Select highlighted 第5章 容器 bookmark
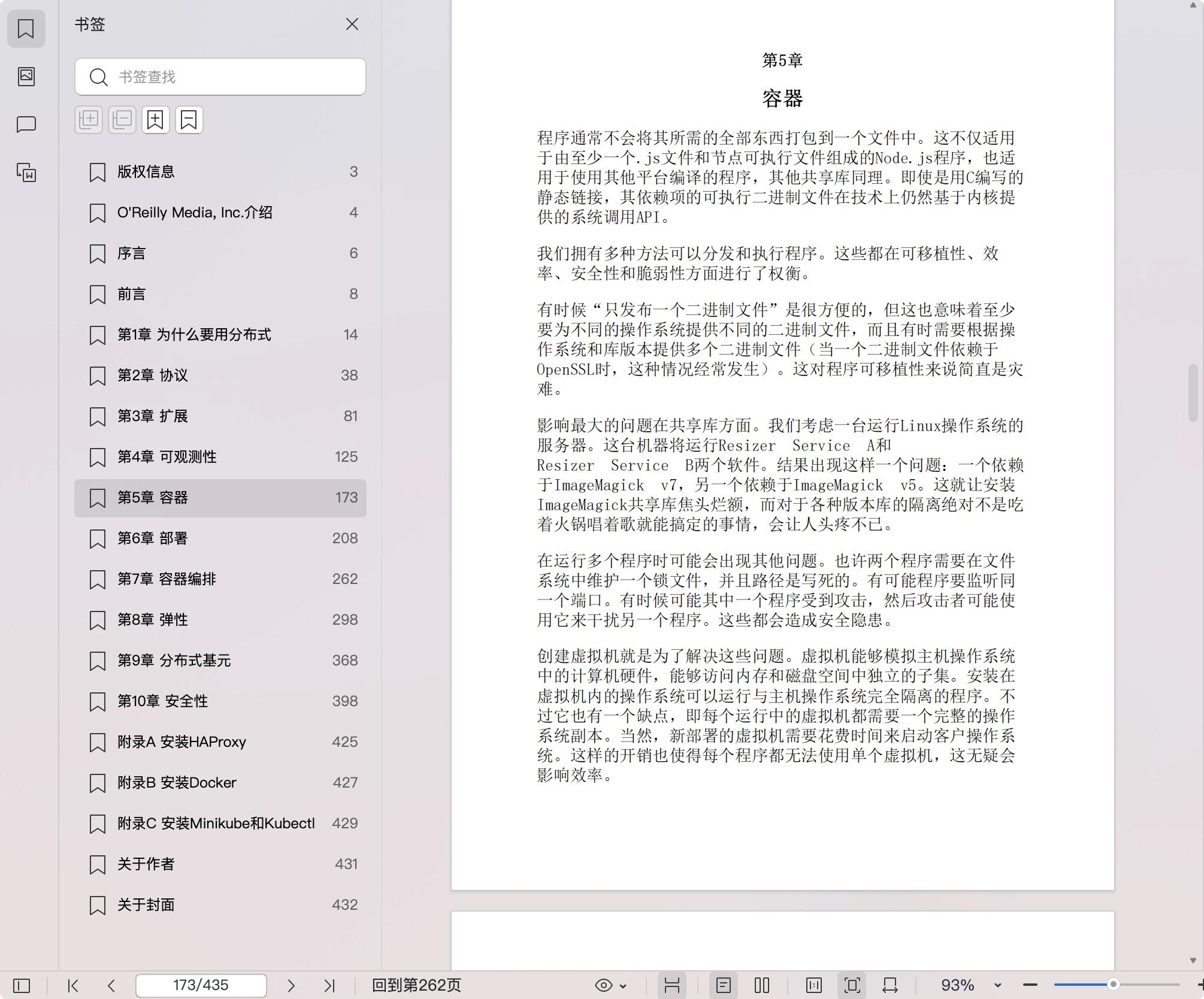This screenshot has width=1204, height=999. click(x=220, y=498)
